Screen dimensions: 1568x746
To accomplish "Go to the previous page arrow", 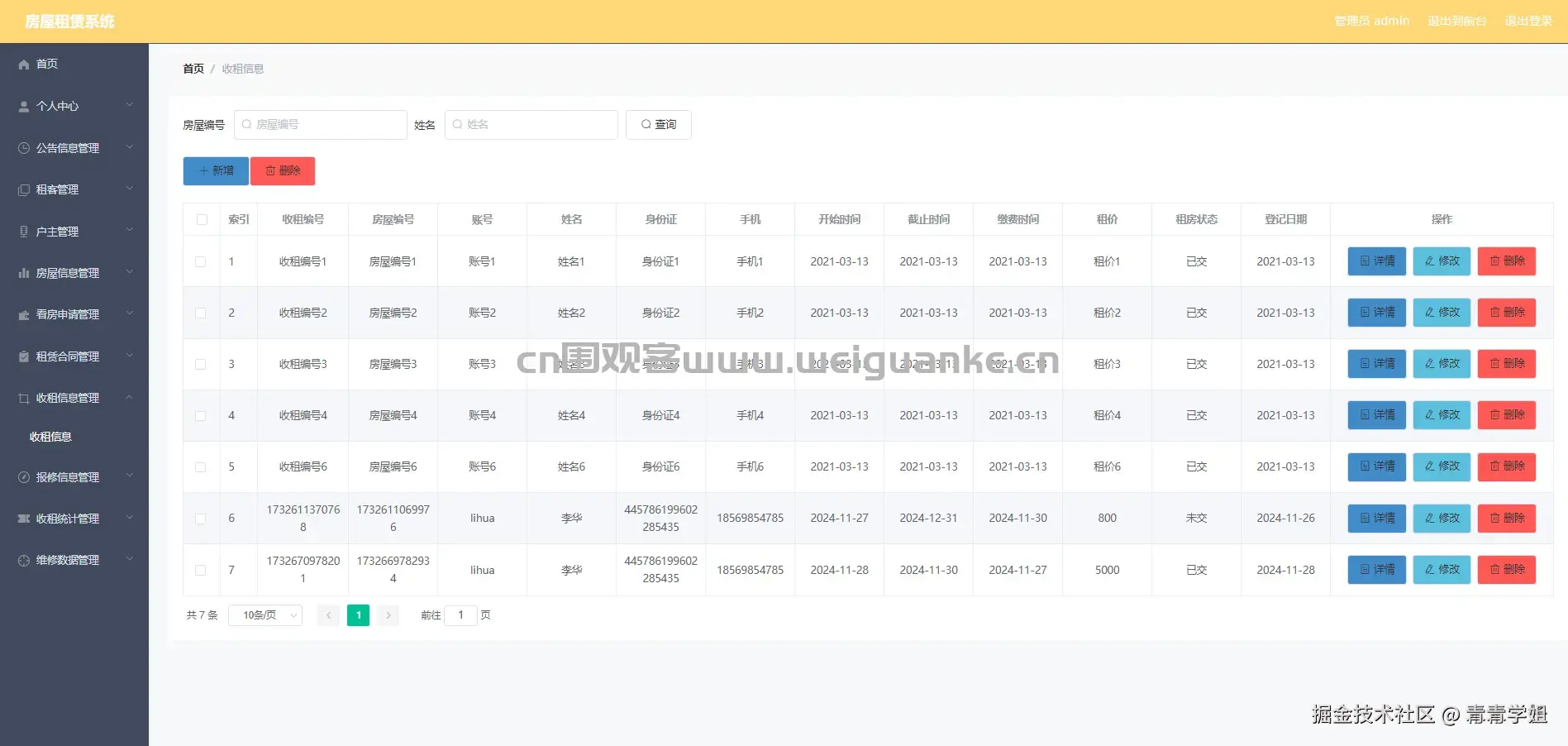I will point(328,615).
